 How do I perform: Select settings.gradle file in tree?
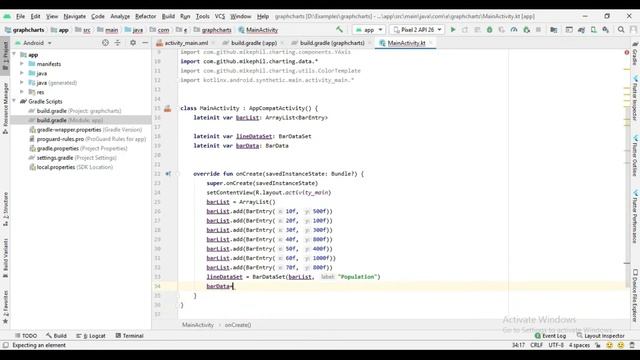tap(73, 158)
